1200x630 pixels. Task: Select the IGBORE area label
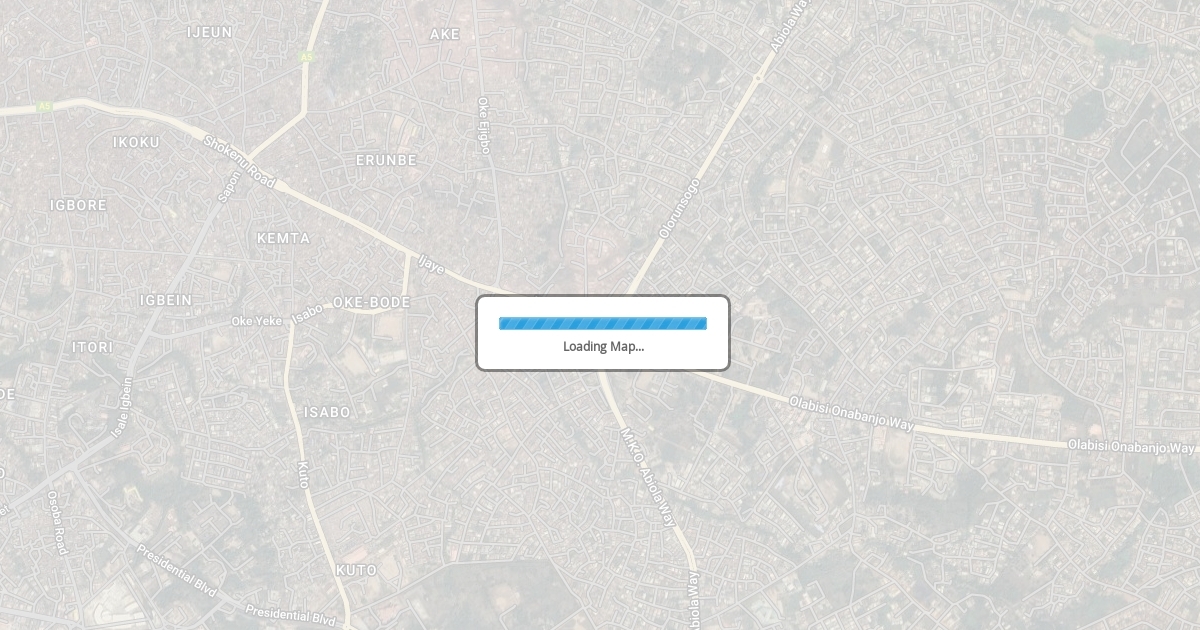click(79, 205)
